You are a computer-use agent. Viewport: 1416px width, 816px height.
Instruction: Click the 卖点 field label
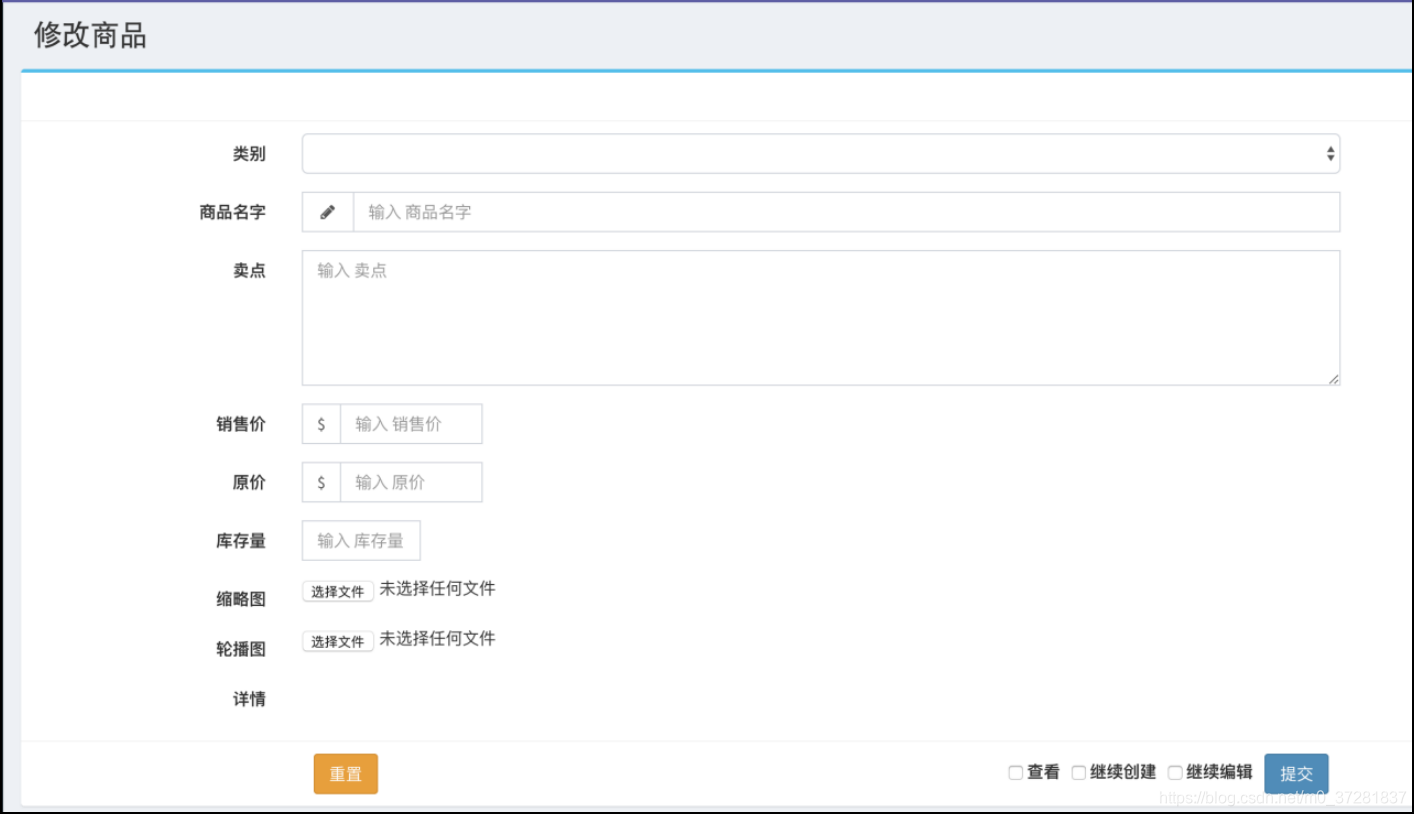(x=249, y=270)
